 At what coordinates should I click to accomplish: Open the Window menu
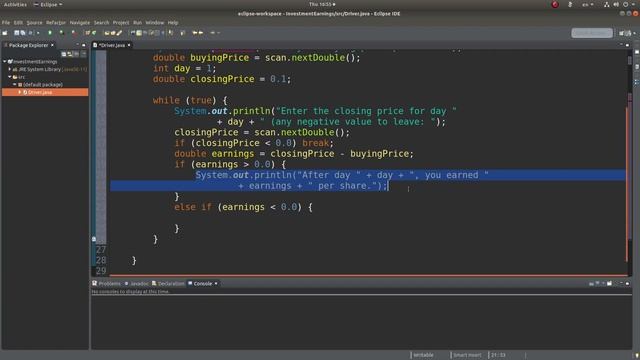click(x=155, y=22)
